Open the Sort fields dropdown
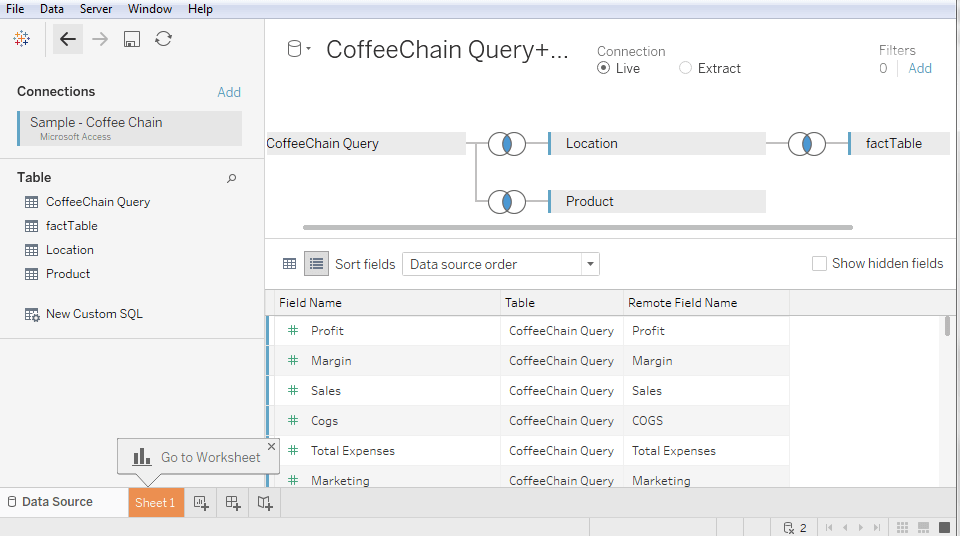Viewport: 960px width, 536px height. 501,264
